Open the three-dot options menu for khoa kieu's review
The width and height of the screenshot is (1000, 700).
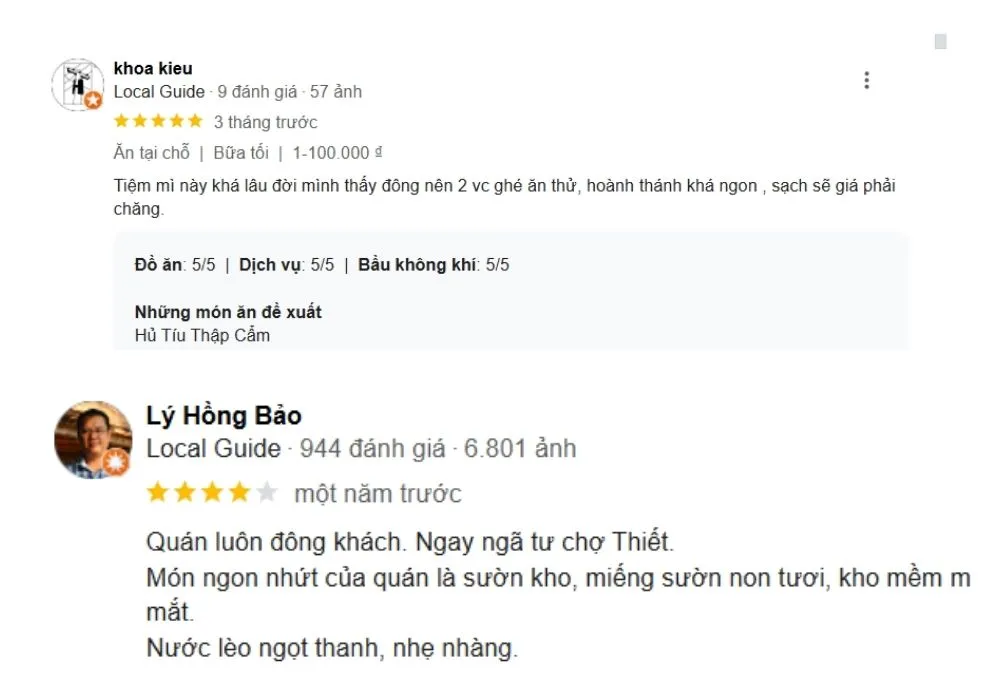click(x=866, y=78)
